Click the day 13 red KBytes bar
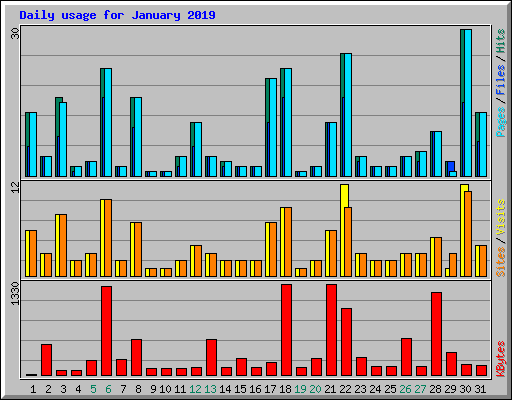The height and width of the screenshot is (400, 512). 211,358
